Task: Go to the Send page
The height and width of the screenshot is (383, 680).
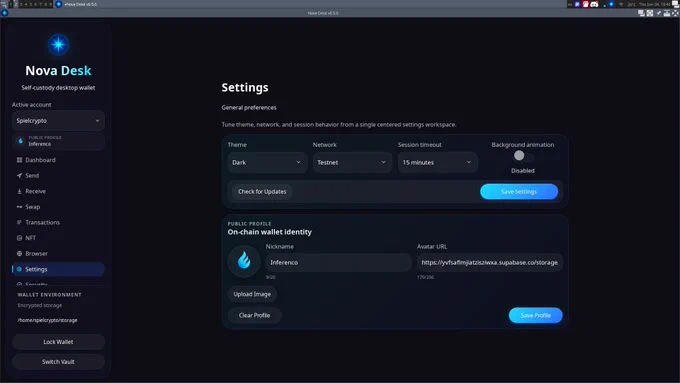Action: tap(58, 176)
